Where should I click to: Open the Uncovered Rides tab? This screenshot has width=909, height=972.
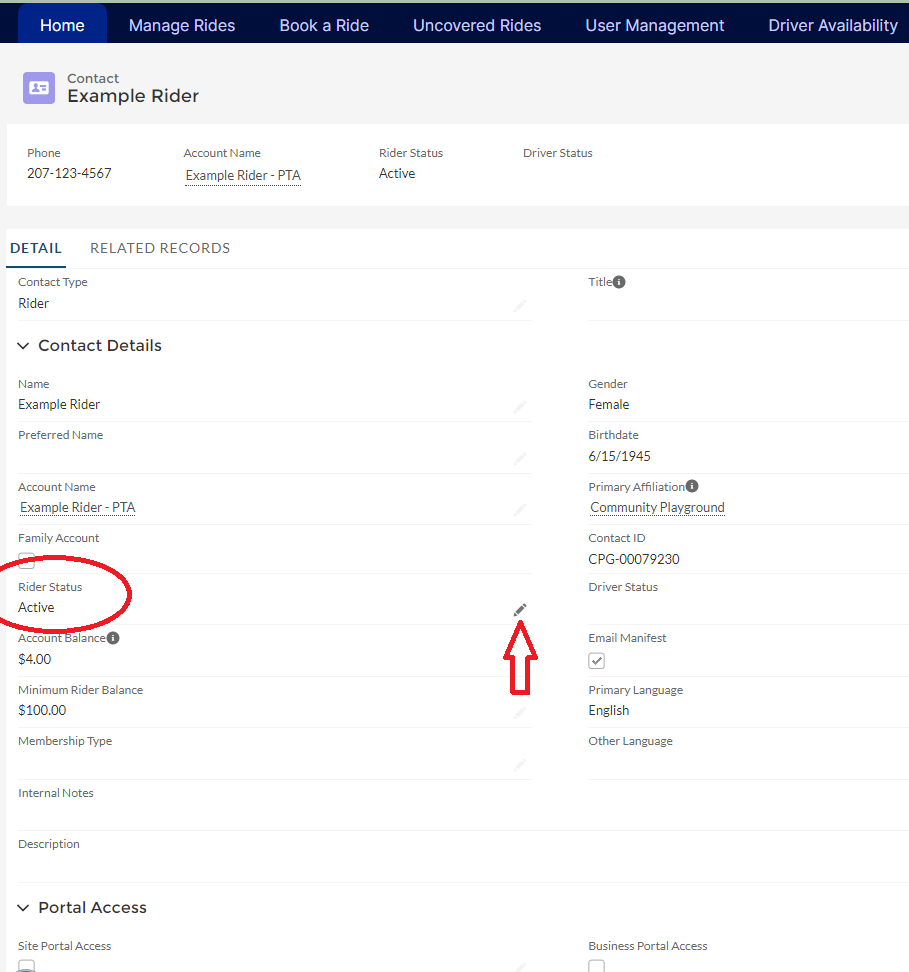477,25
